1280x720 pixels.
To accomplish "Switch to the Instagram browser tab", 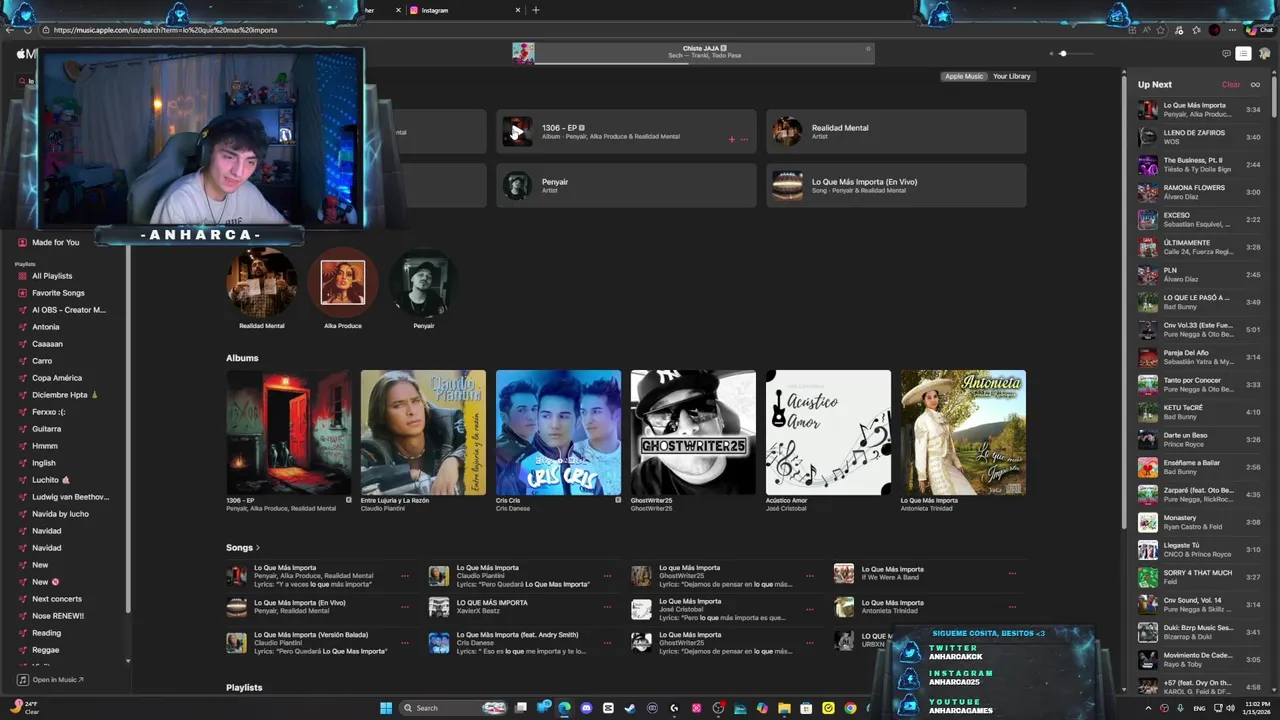I will pyautogui.click(x=435, y=10).
